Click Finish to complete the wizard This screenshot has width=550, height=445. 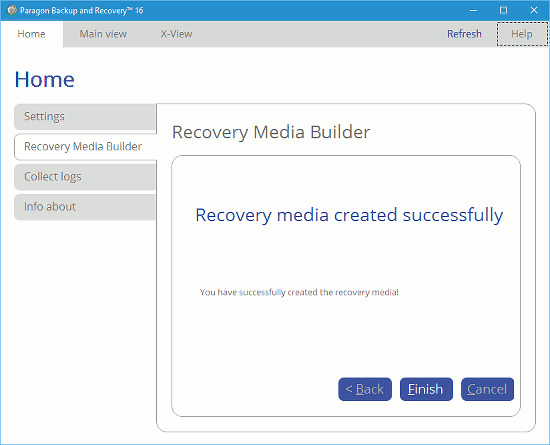pos(426,389)
